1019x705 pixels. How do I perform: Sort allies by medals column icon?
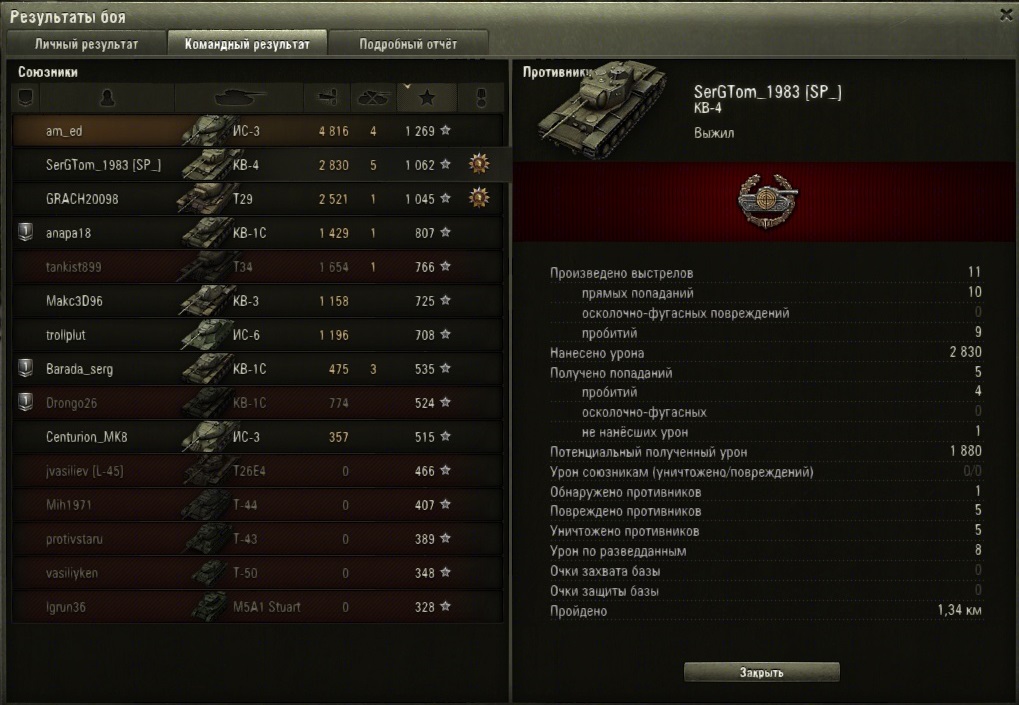coord(481,98)
